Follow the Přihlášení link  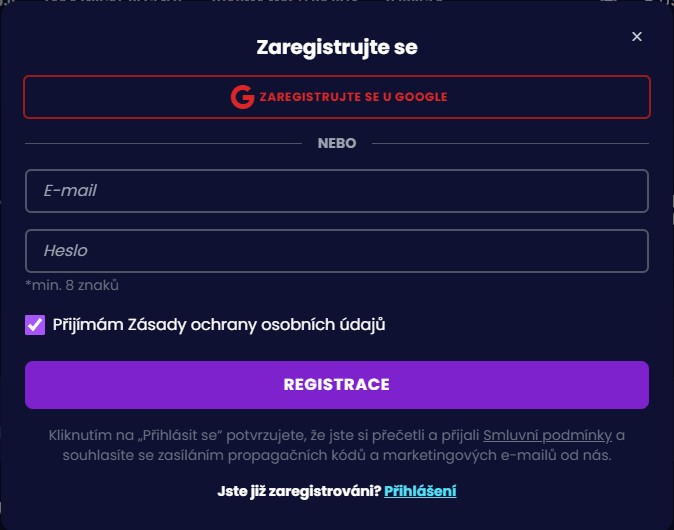click(x=420, y=491)
